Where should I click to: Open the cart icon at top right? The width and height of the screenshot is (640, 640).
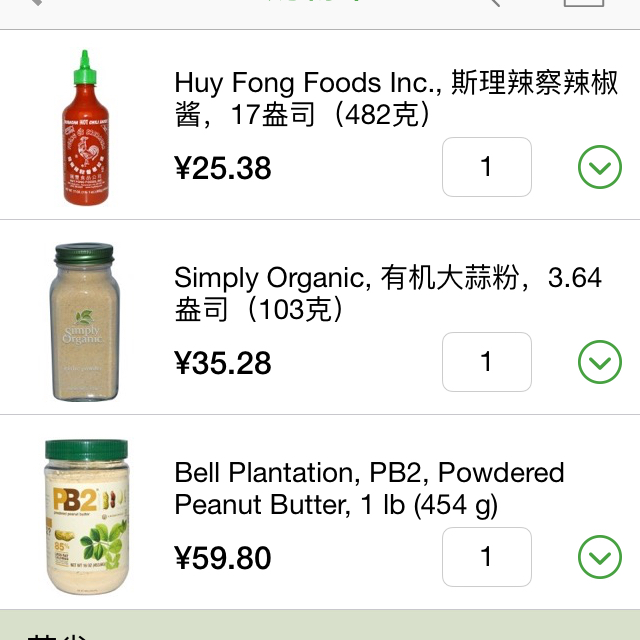coord(584,3)
